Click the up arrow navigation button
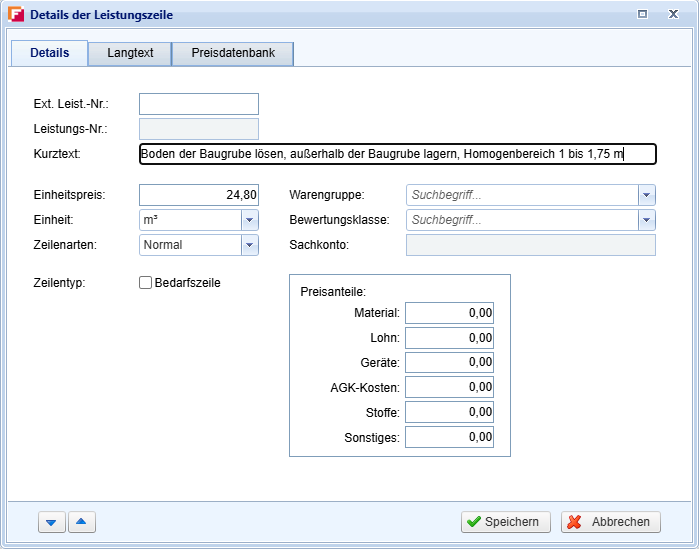The image size is (699, 549). (x=83, y=522)
